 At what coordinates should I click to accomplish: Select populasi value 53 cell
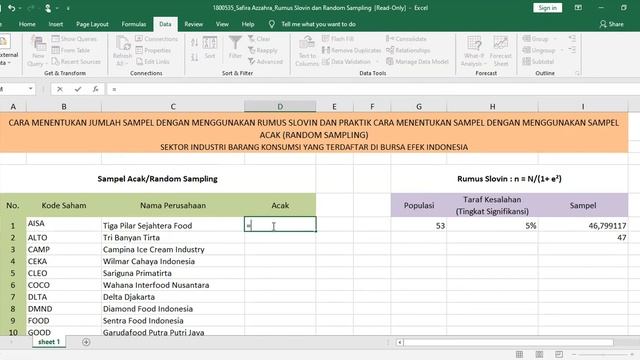tap(419, 225)
